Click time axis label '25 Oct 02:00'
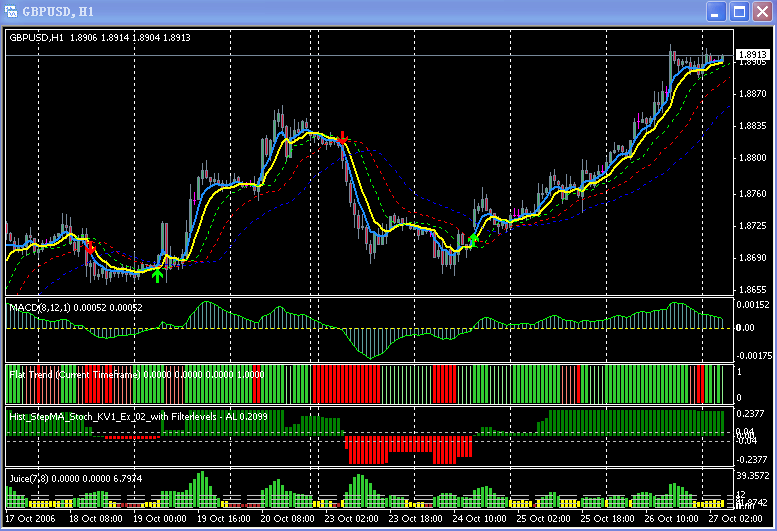 pyautogui.click(x=543, y=519)
